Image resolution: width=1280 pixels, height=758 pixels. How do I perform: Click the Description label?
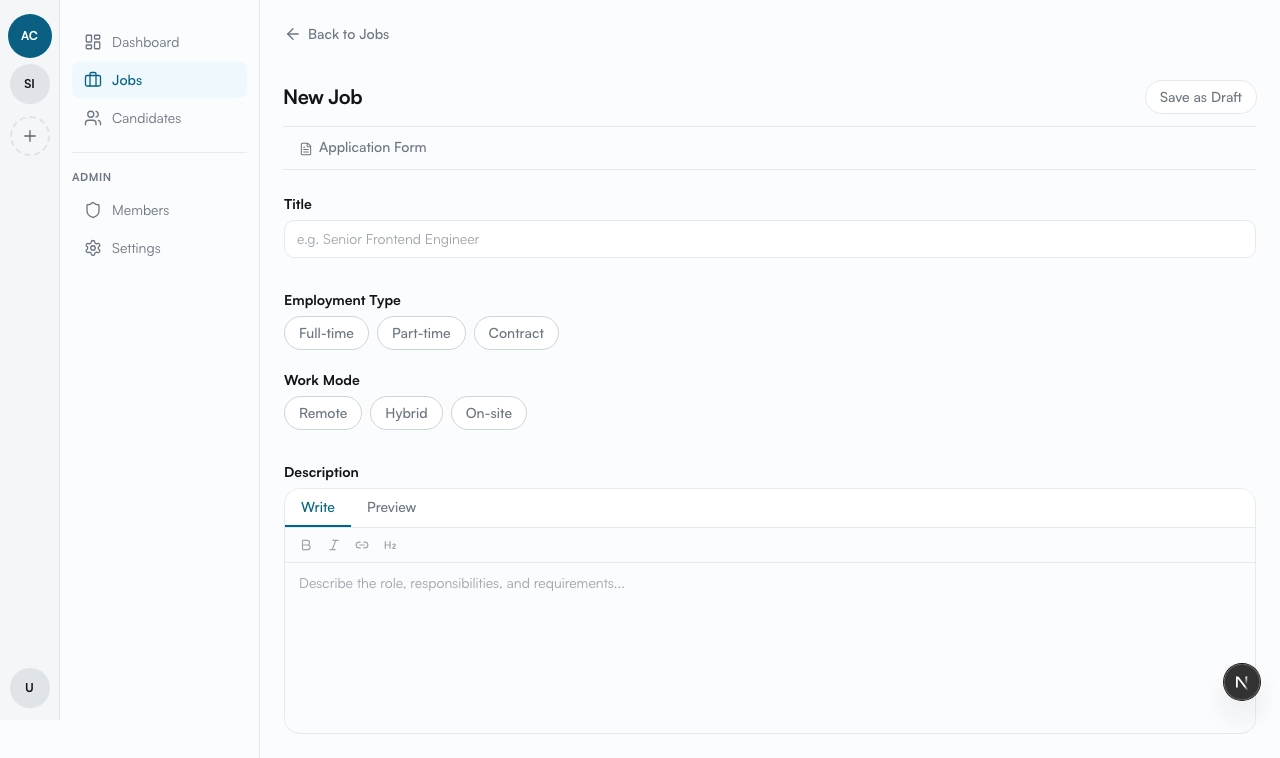[x=321, y=472]
